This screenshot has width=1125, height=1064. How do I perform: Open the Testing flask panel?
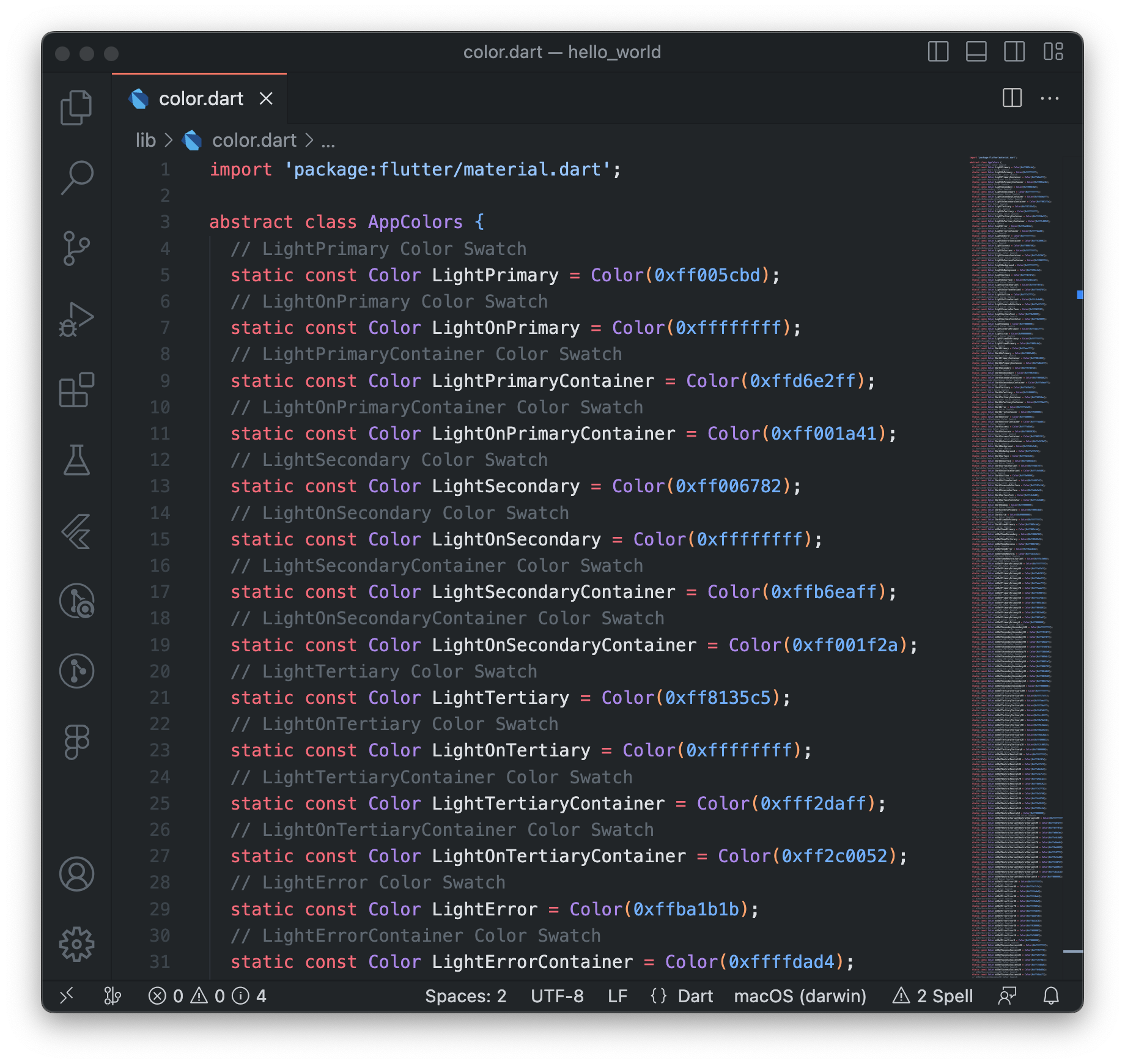(x=76, y=460)
